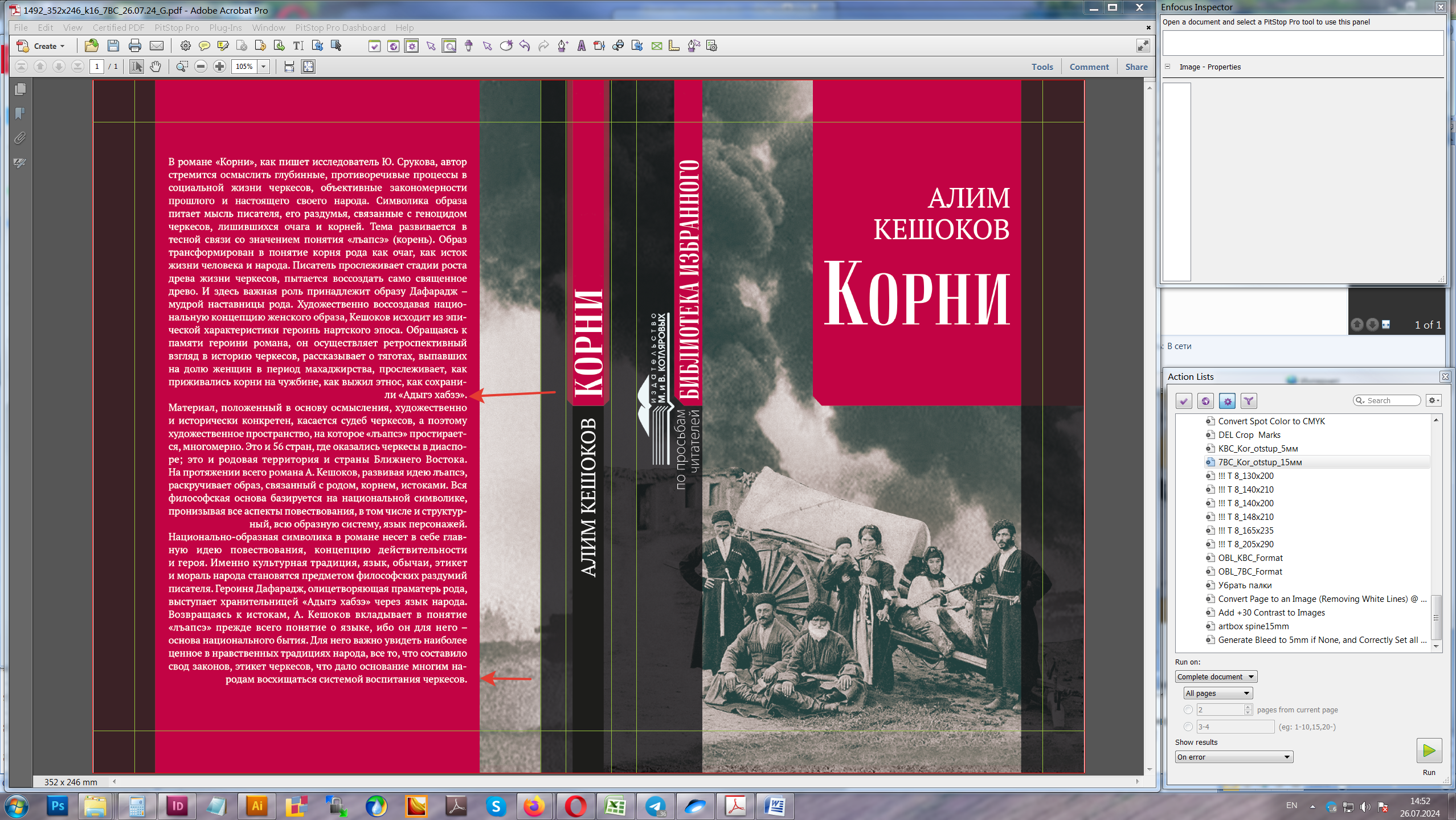Image resolution: width=1456 pixels, height=820 pixels.
Task: Select the pages from current page radio
Action: click(x=1188, y=710)
